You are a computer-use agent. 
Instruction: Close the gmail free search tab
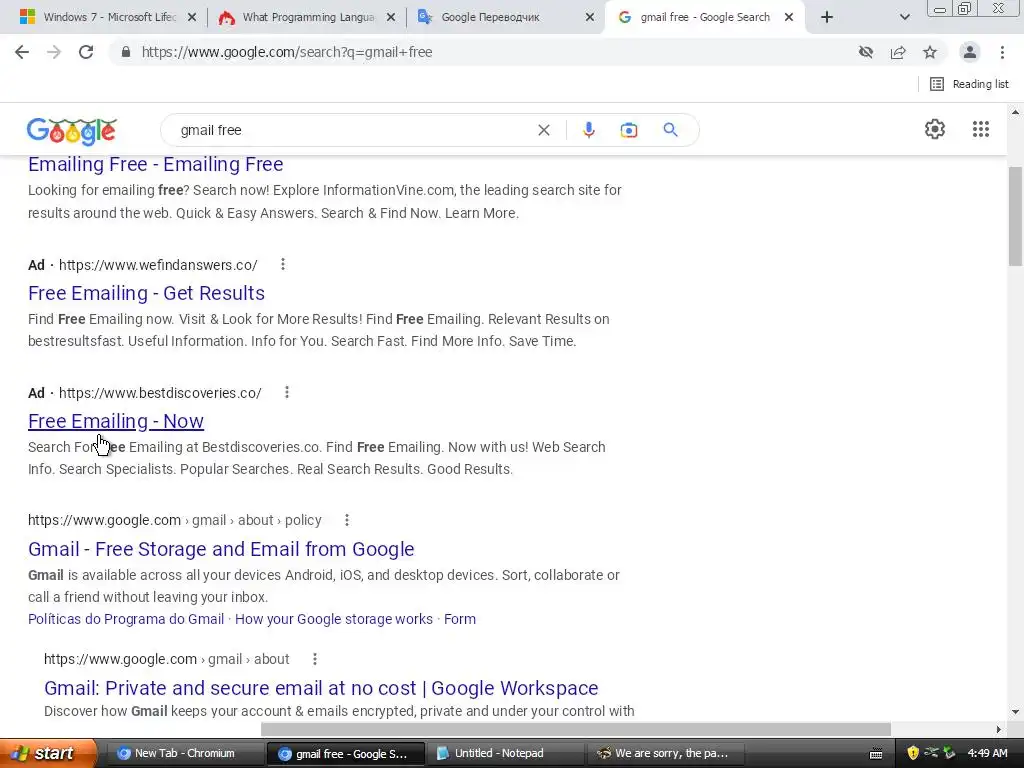(x=789, y=18)
